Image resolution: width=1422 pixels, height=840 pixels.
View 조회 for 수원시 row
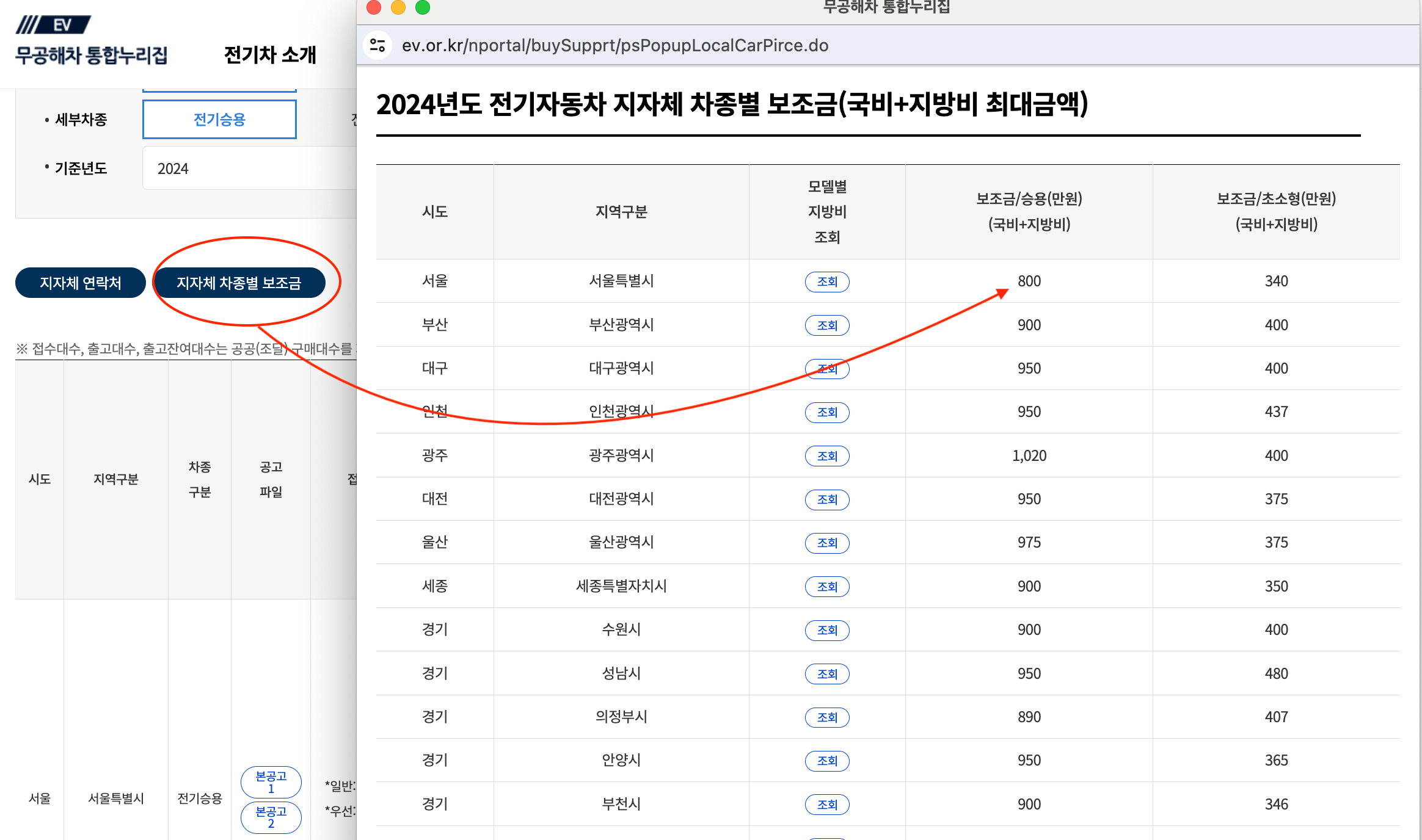[x=826, y=630]
